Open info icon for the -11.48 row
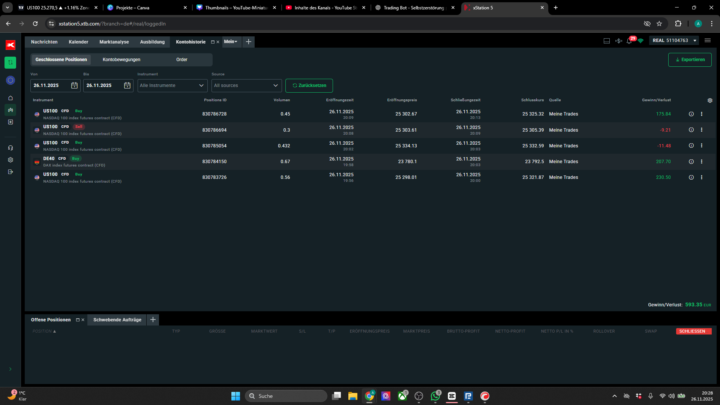Viewport: 720px width, 405px height. [x=691, y=146]
